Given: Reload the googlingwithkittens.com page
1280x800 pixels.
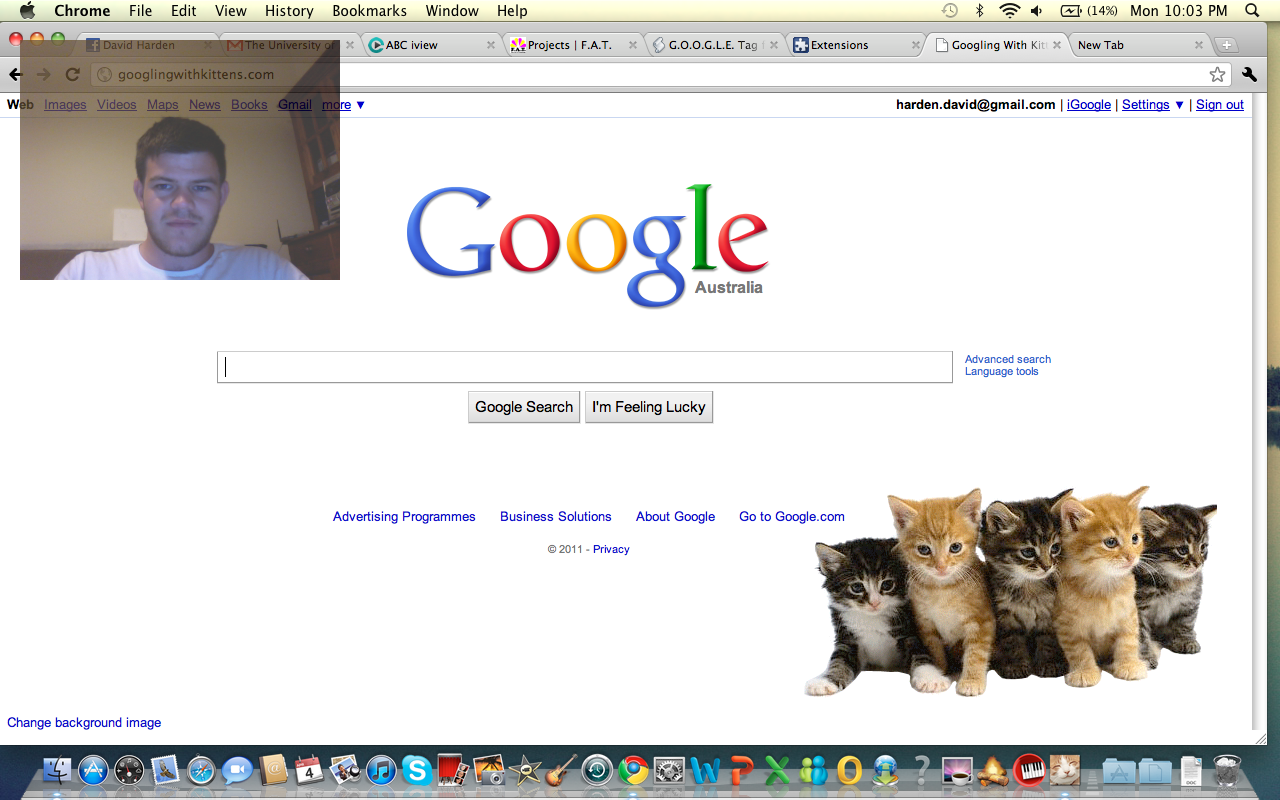Looking at the screenshot, I should 72,75.
